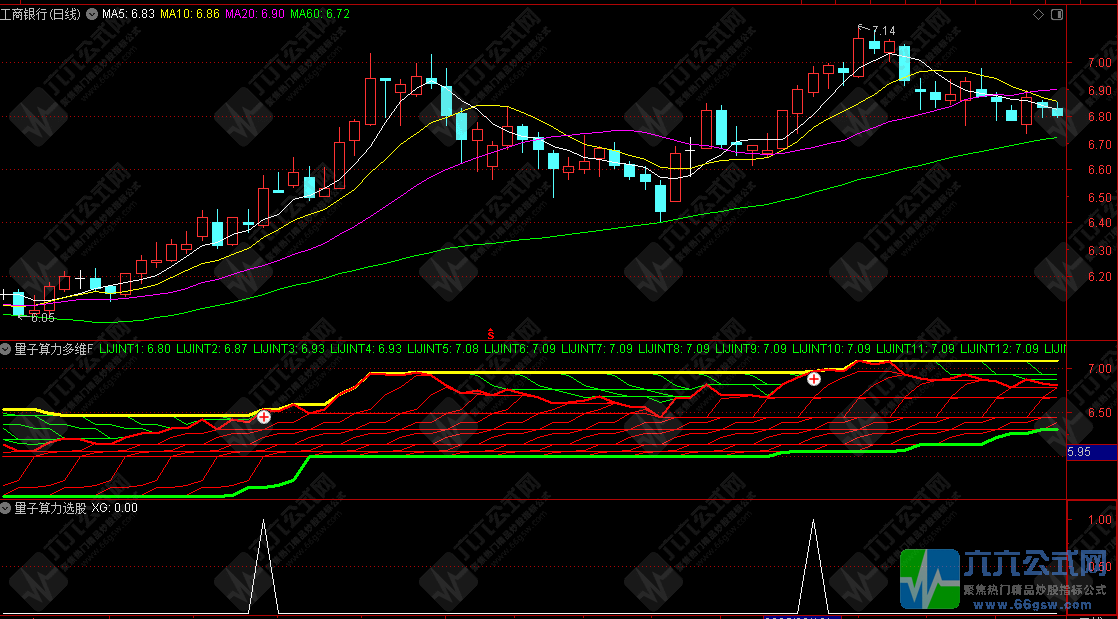Open the 量子算力选股 indicator dropdown arrow
The height and width of the screenshot is (619, 1118).
pos(6,507)
